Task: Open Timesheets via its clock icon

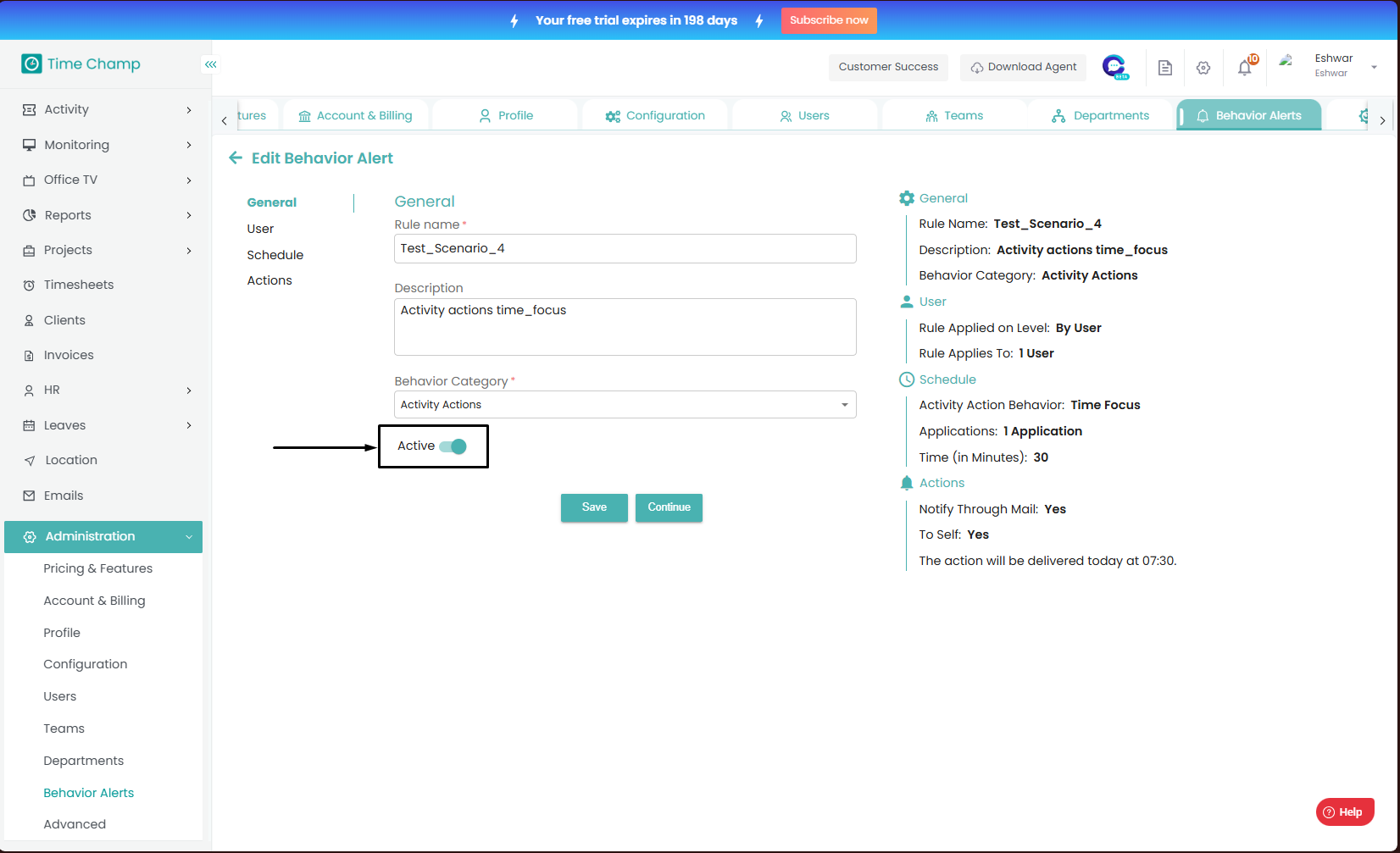Action: (29, 285)
